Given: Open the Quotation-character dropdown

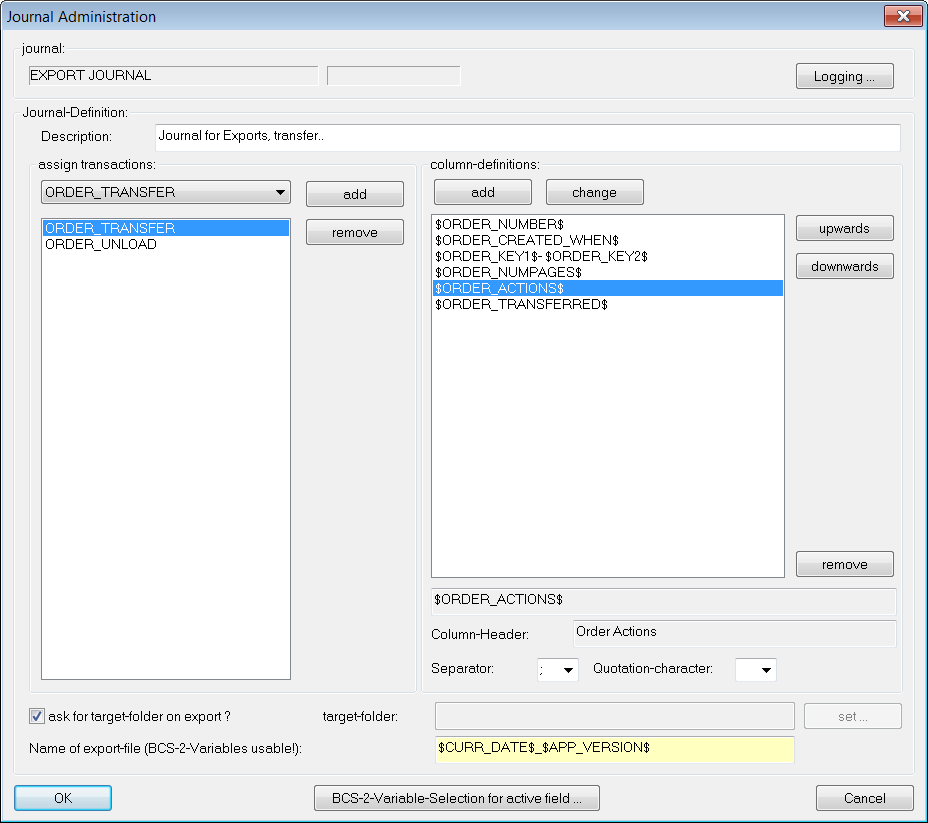Looking at the screenshot, I should point(756,670).
